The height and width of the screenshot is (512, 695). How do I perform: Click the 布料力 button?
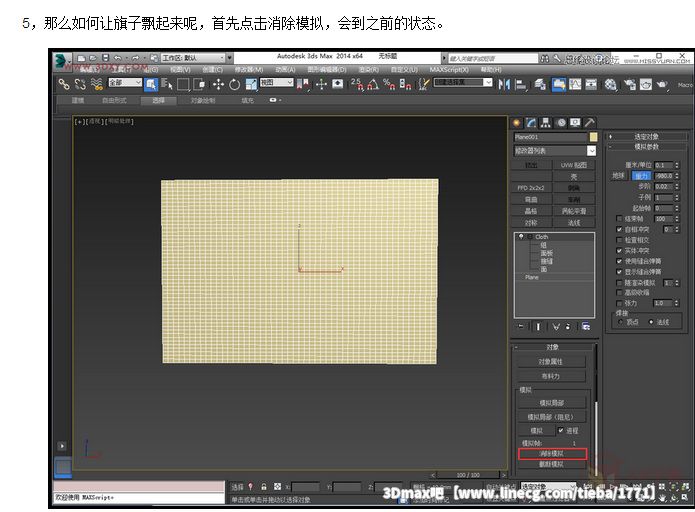click(x=551, y=376)
